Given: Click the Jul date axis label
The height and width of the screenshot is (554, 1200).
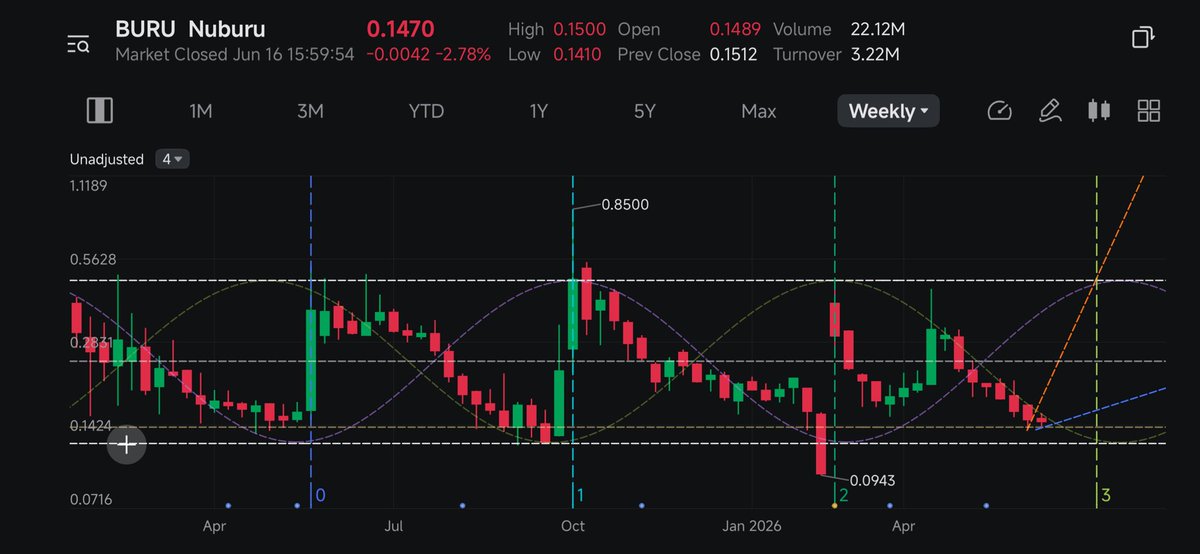Looking at the screenshot, I should (394, 524).
